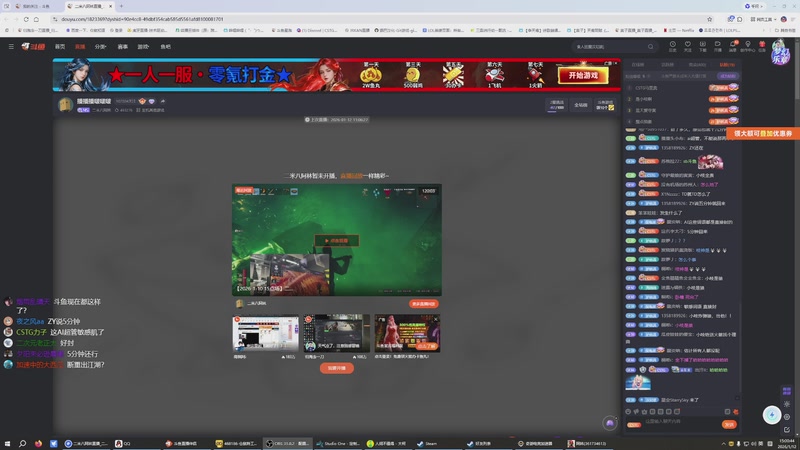
Task: Open the Windows Start menu
Action: point(7,443)
